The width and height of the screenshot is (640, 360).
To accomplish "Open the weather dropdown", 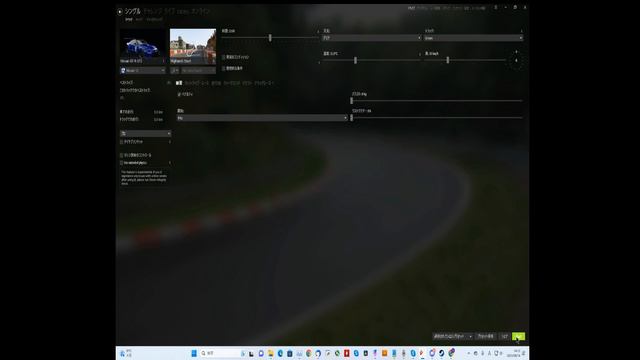I will point(371,38).
